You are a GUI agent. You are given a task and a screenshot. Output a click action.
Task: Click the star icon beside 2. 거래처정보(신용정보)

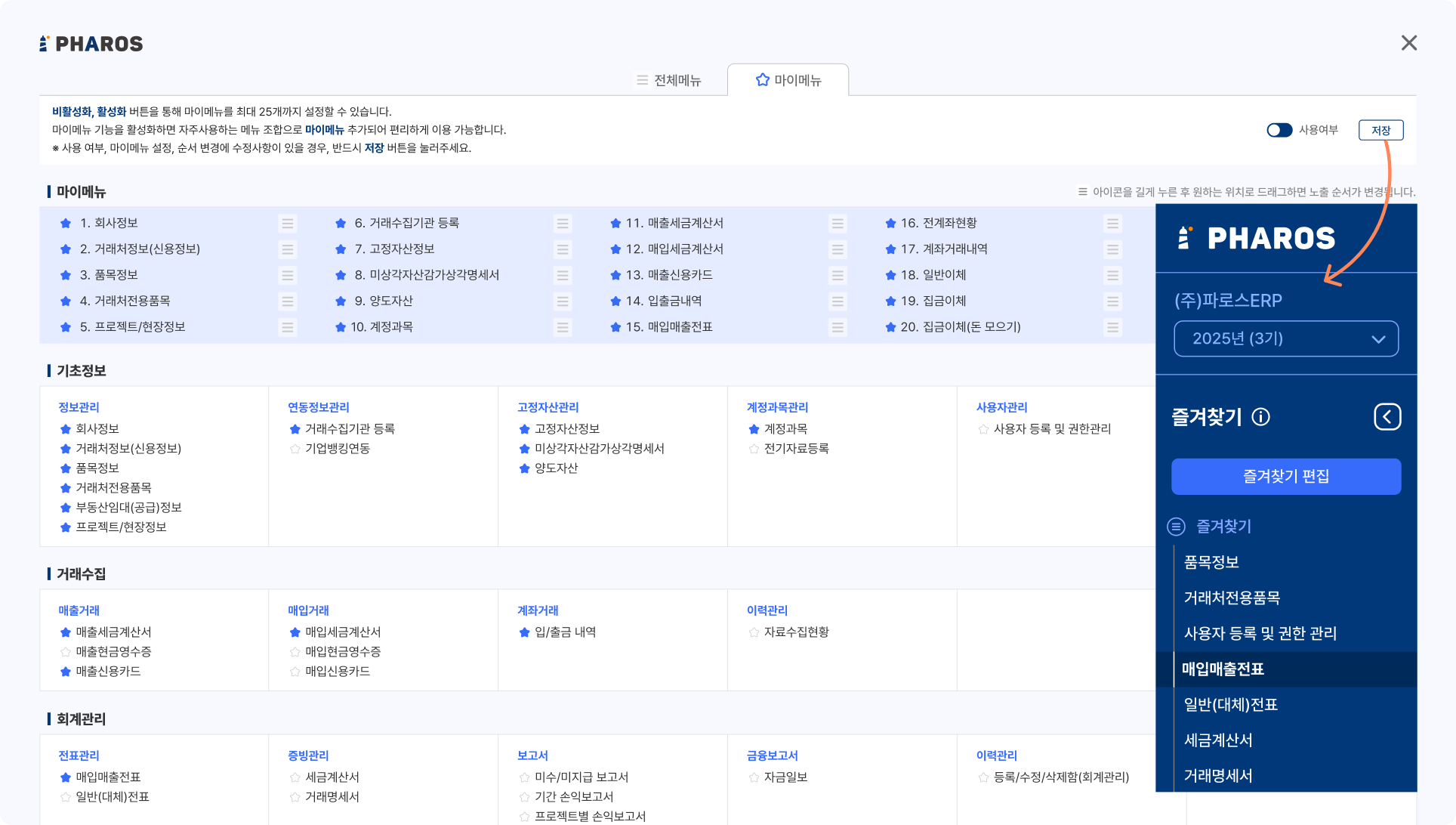66,249
